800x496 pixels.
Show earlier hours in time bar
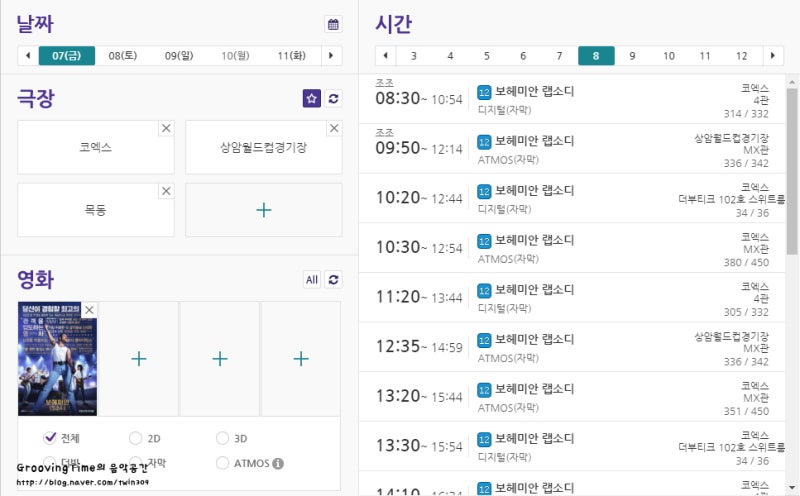pyautogui.click(x=386, y=56)
